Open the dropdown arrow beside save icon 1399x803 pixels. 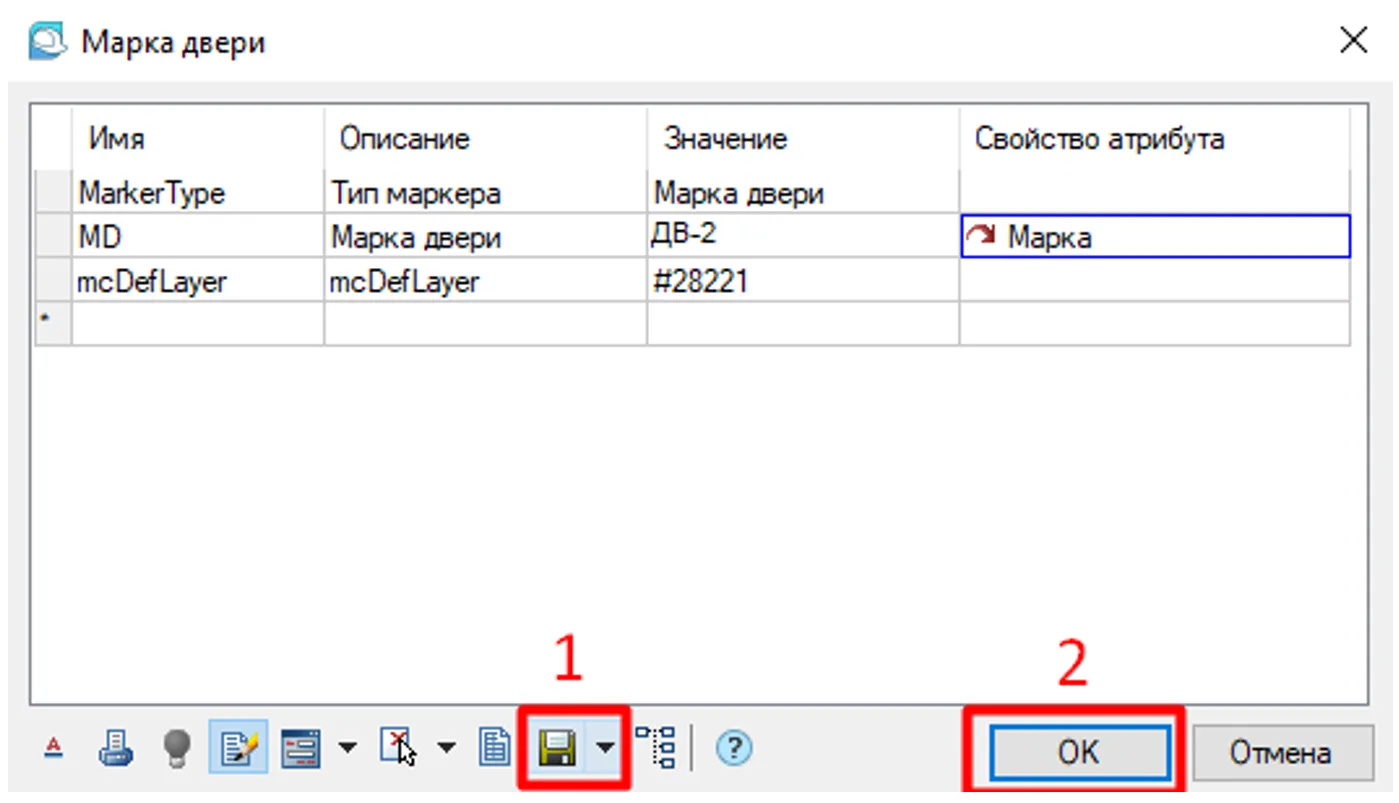(x=605, y=748)
